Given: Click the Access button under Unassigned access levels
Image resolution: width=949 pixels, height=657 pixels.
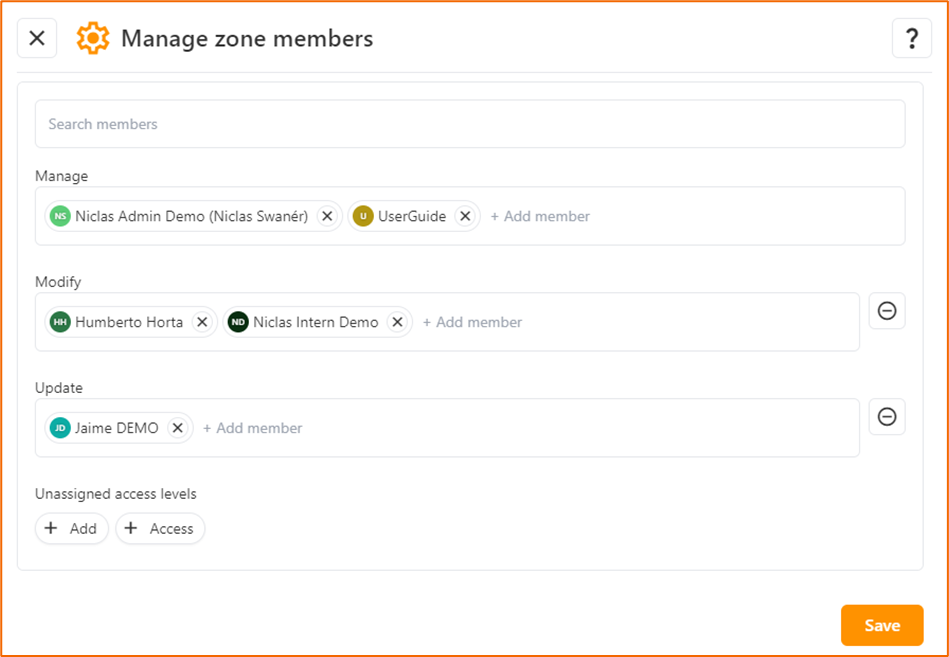Looking at the screenshot, I should [x=159, y=528].
